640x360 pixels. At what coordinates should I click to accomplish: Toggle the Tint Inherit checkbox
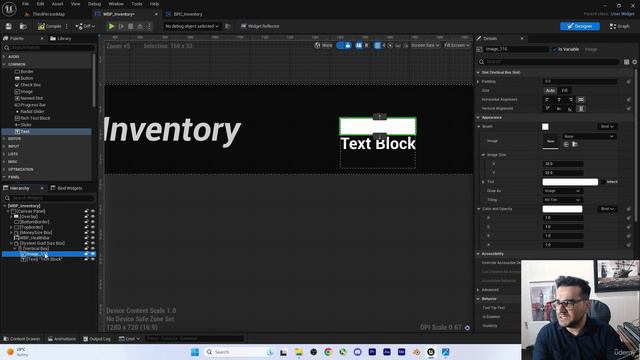click(603, 182)
